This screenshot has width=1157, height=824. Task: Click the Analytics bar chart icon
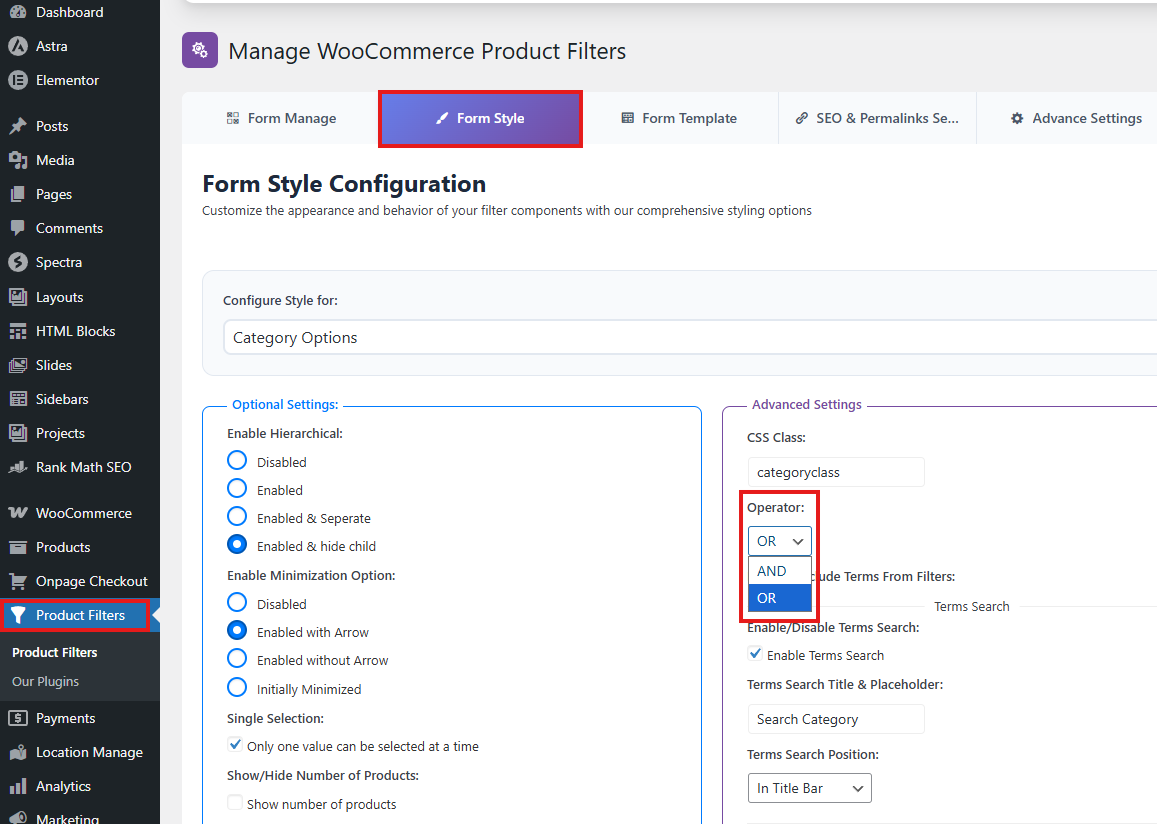coord(18,786)
